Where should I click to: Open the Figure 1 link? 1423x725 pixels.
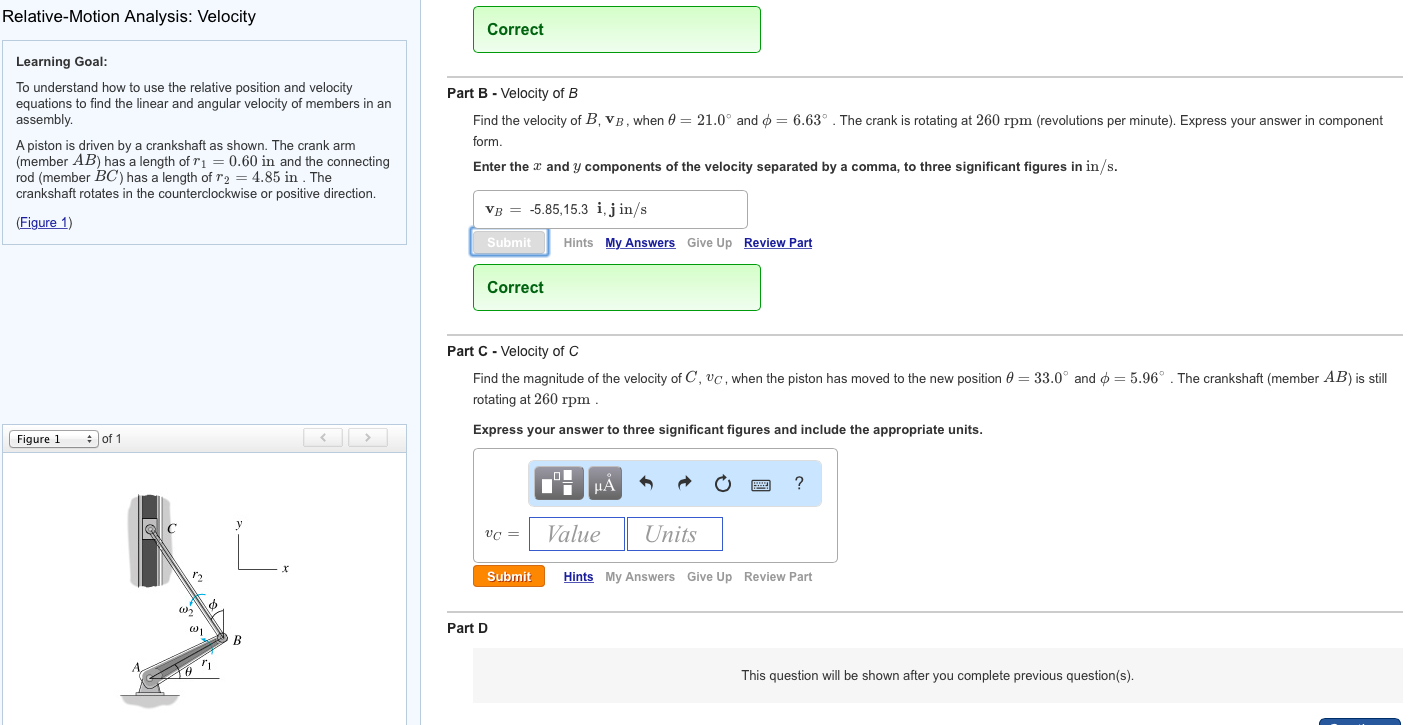(x=43, y=222)
